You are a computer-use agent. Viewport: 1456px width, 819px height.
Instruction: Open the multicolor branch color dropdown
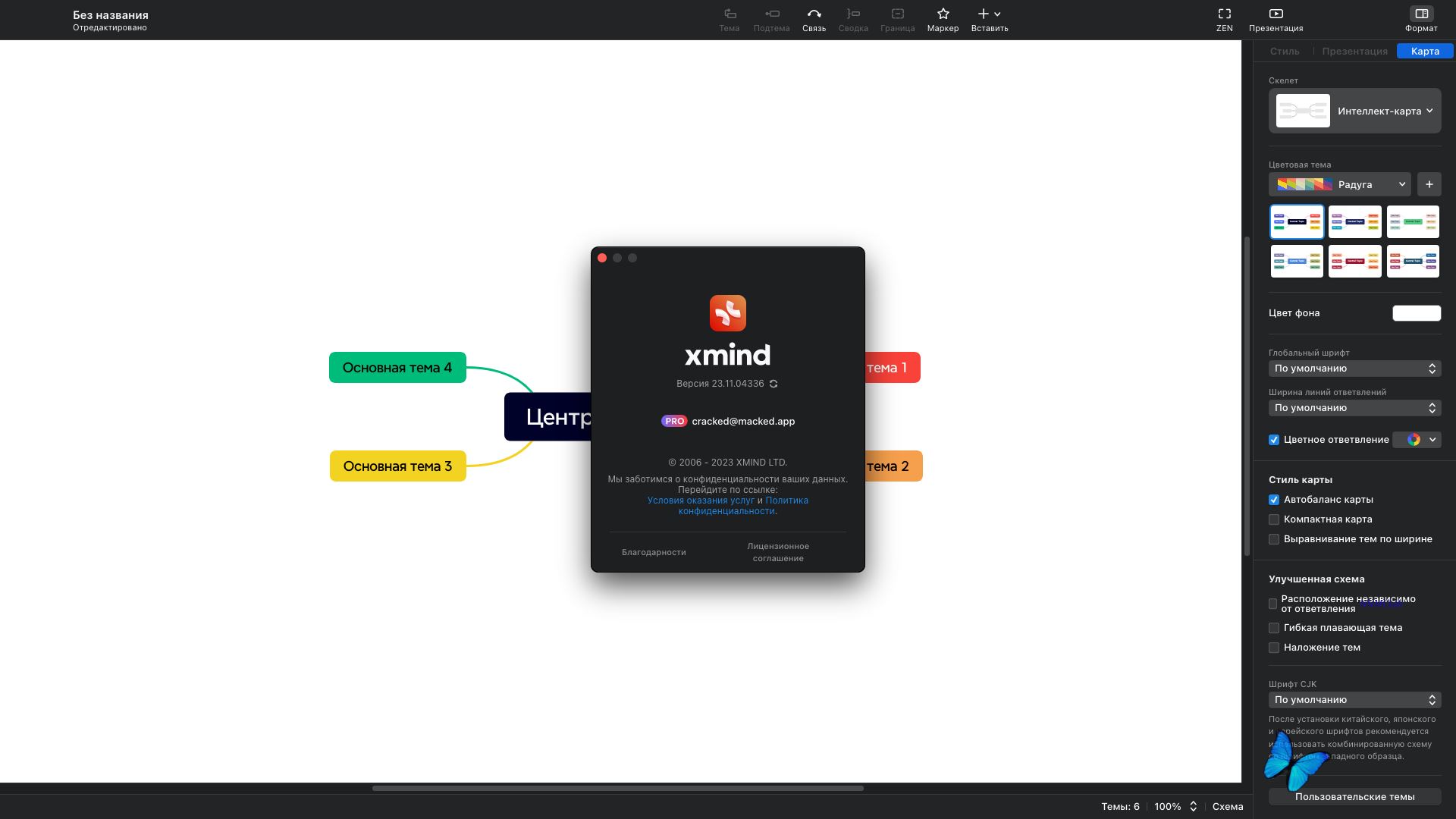1417,440
